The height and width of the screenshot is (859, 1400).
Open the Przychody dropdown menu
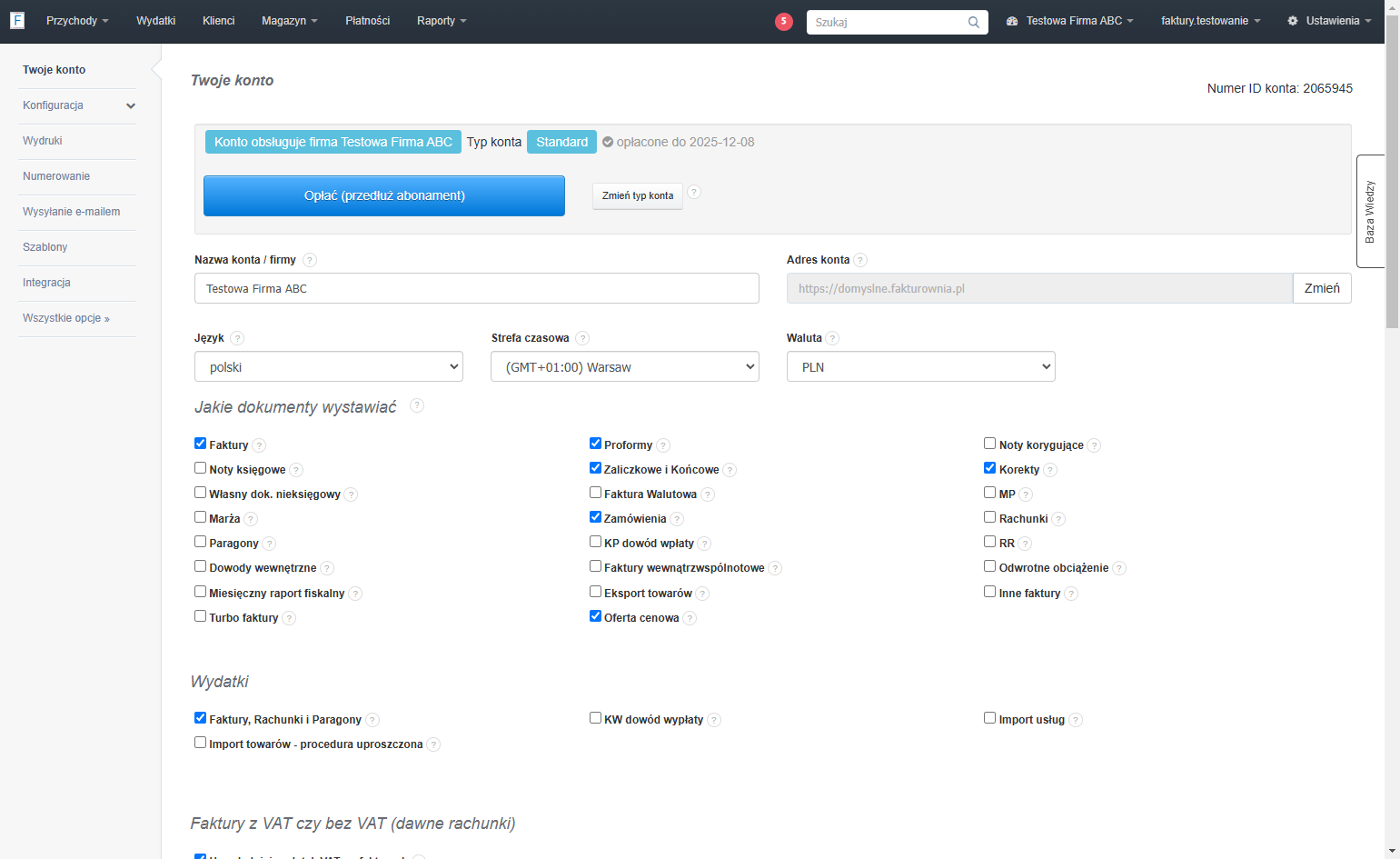[77, 21]
